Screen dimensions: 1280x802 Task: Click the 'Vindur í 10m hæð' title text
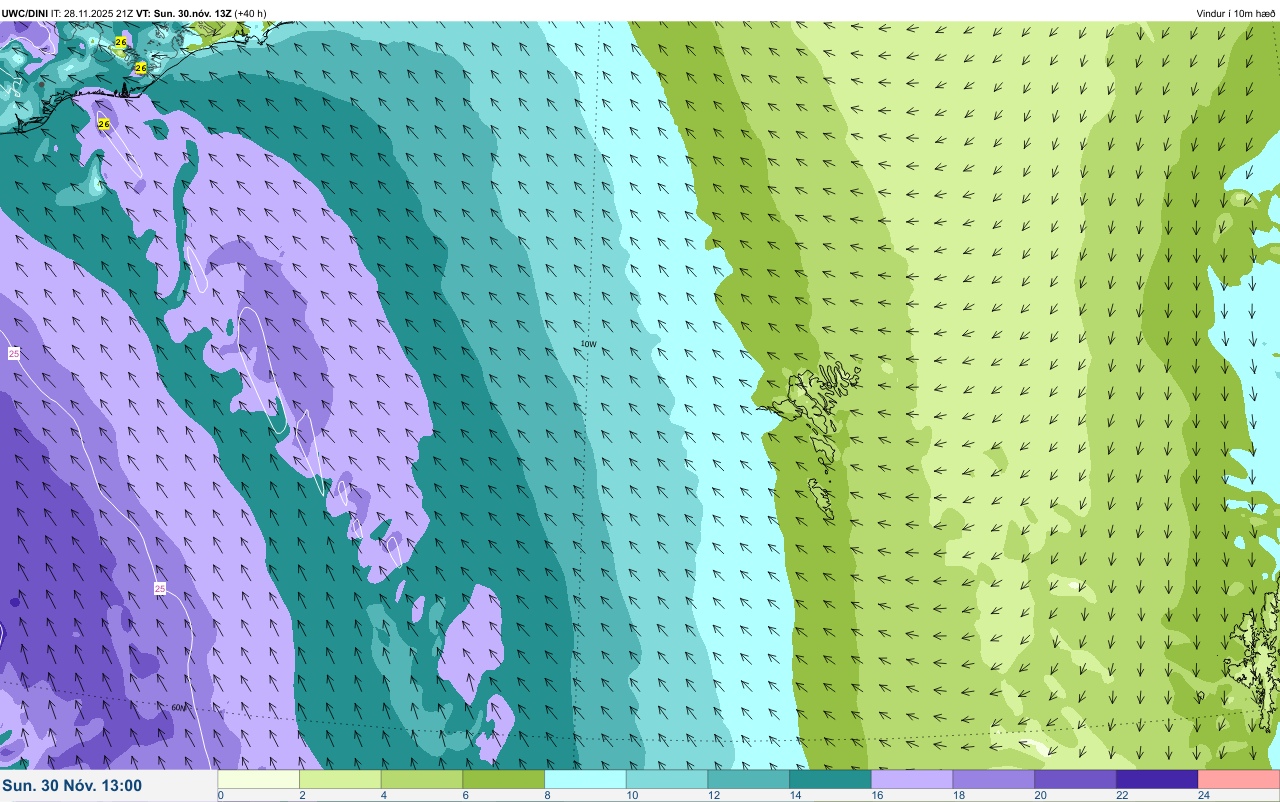1235,13
